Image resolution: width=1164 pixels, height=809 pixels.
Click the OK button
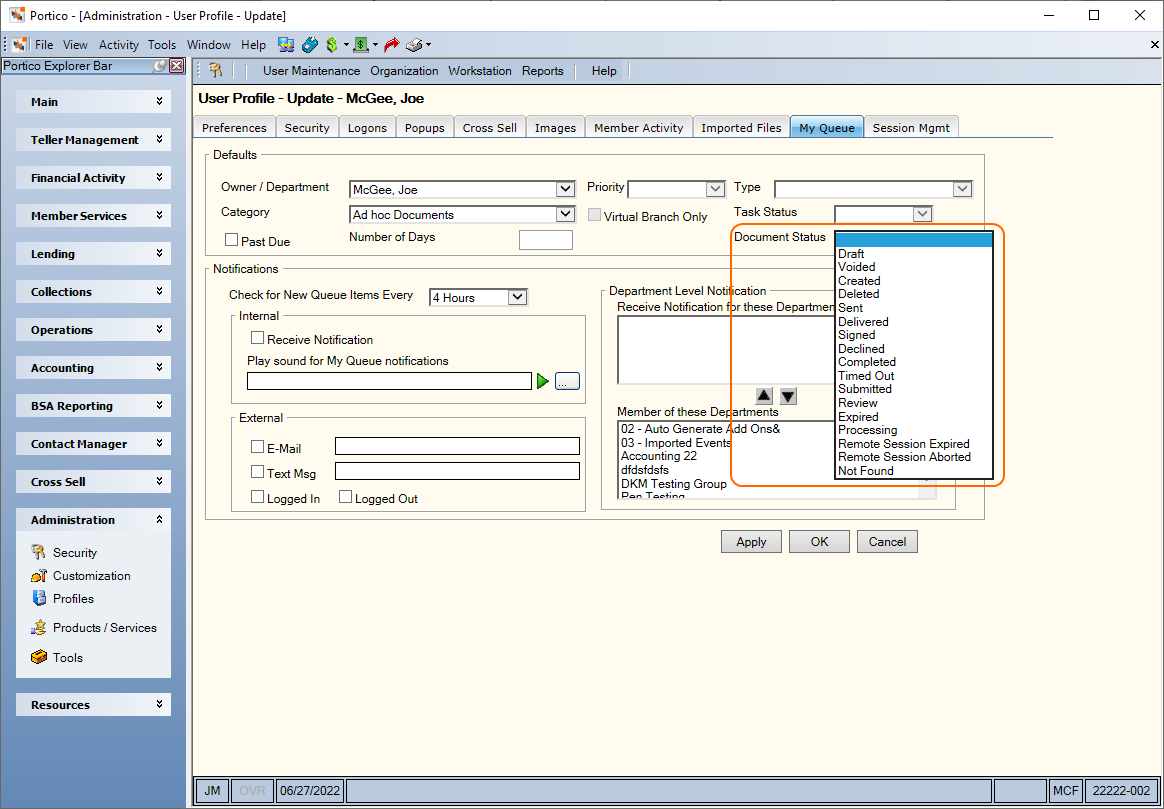click(x=820, y=542)
